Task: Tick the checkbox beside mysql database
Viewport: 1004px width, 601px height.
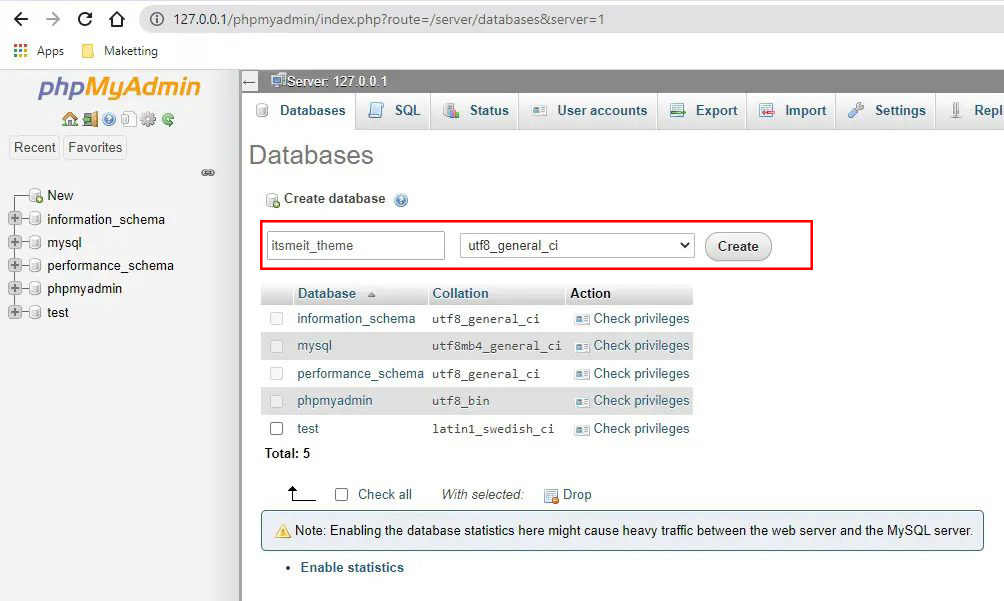Action: click(x=277, y=345)
